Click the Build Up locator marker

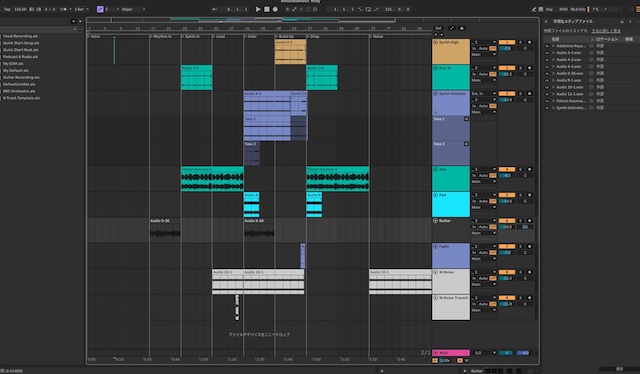coord(285,36)
